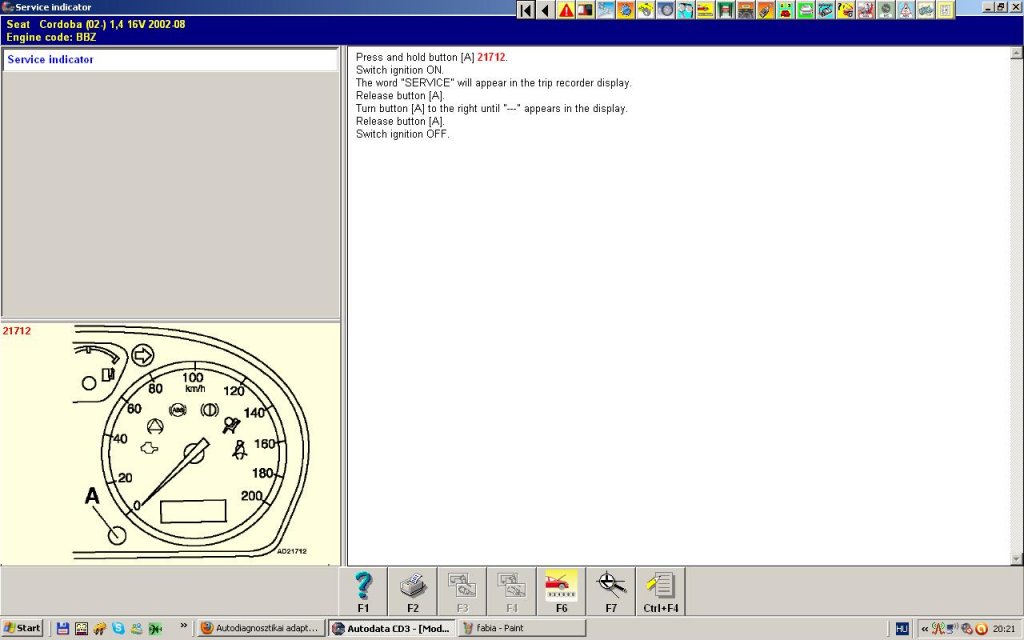Click HU language indicator in tray
This screenshot has height=640, width=1024.
pos(902,628)
